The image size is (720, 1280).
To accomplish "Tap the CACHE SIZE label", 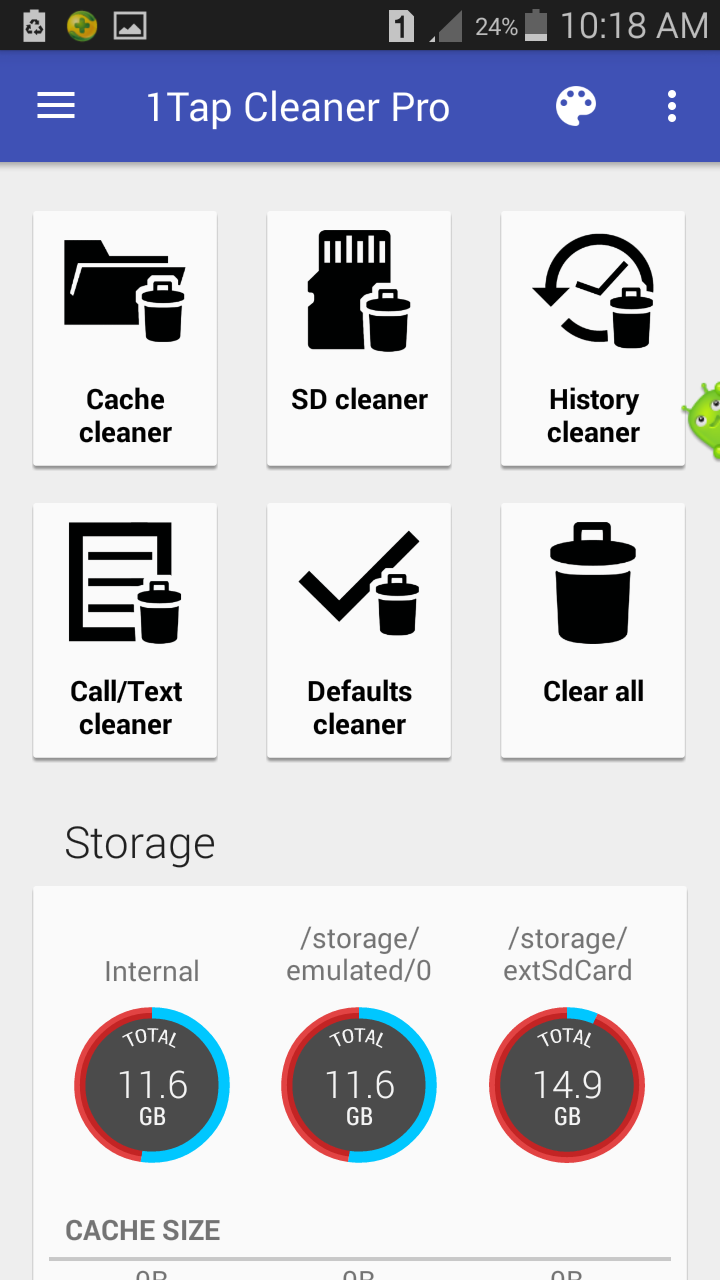I will 143,1230.
